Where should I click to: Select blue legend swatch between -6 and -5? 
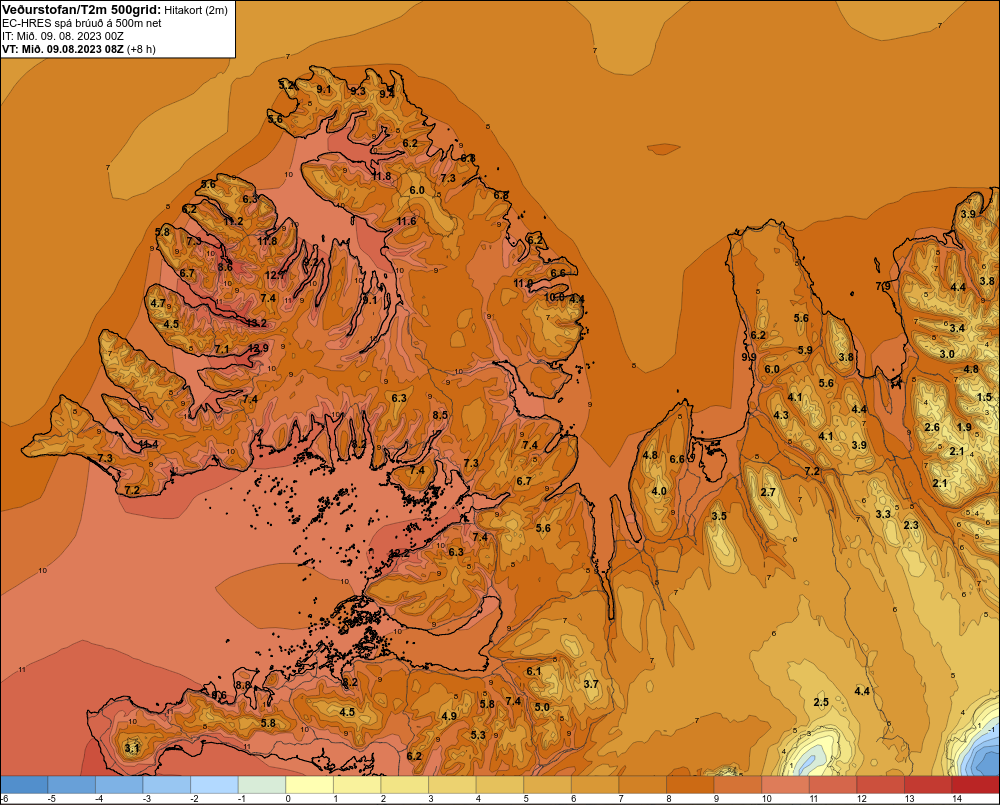pos(24,785)
